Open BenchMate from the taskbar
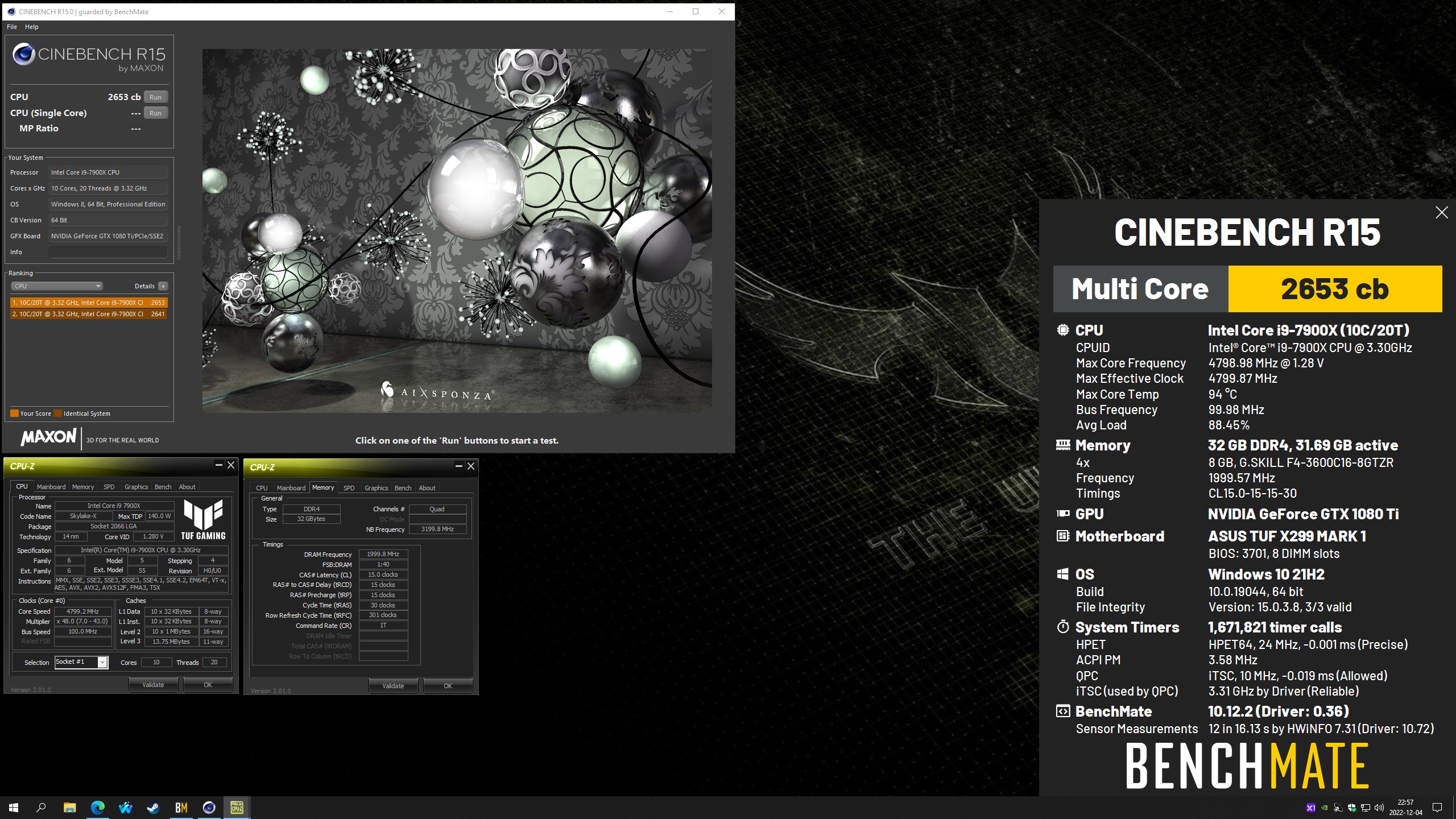Screen dimensions: 1456x819 (x=181, y=808)
